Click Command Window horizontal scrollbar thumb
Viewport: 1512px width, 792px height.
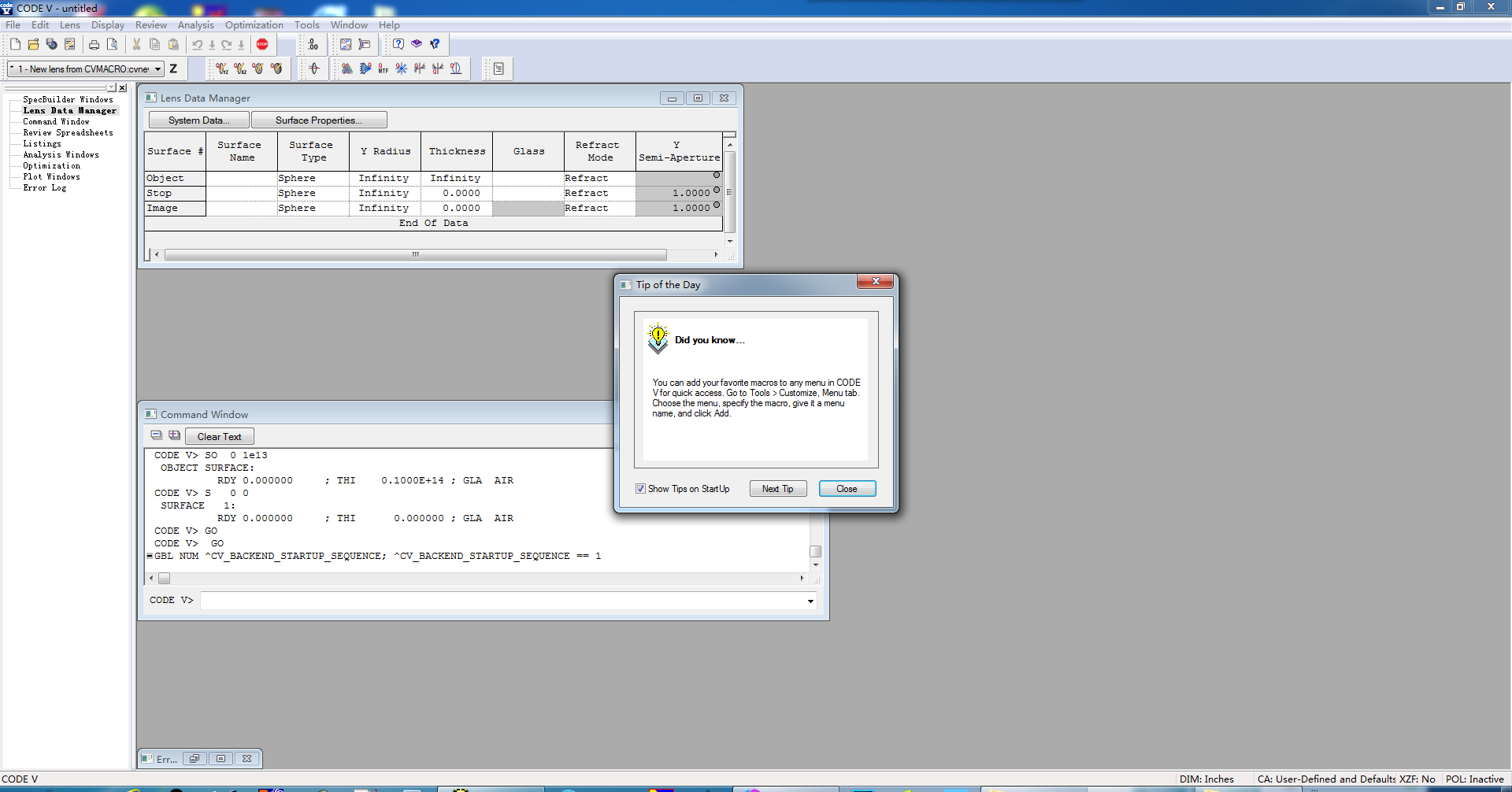coord(164,579)
